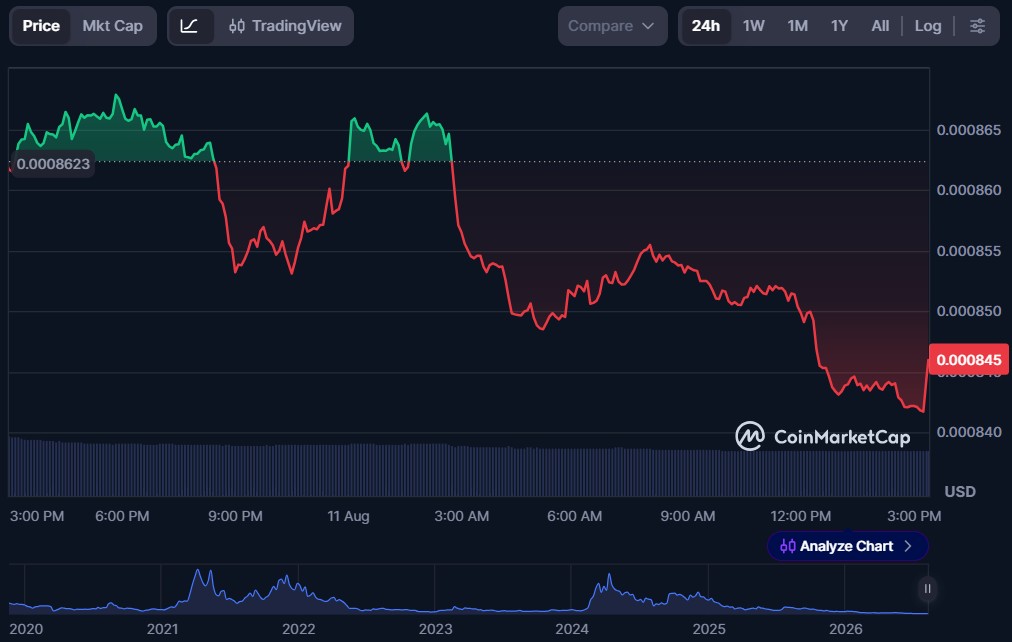Image resolution: width=1012 pixels, height=642 pixels.
Task: Switch to the line chart view icon
Action: click(x=189, y=26)
